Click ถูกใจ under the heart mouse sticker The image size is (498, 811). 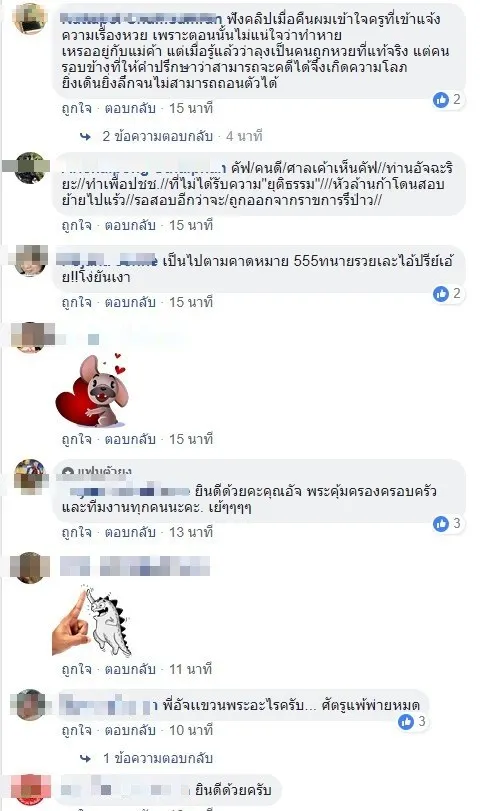77,440
